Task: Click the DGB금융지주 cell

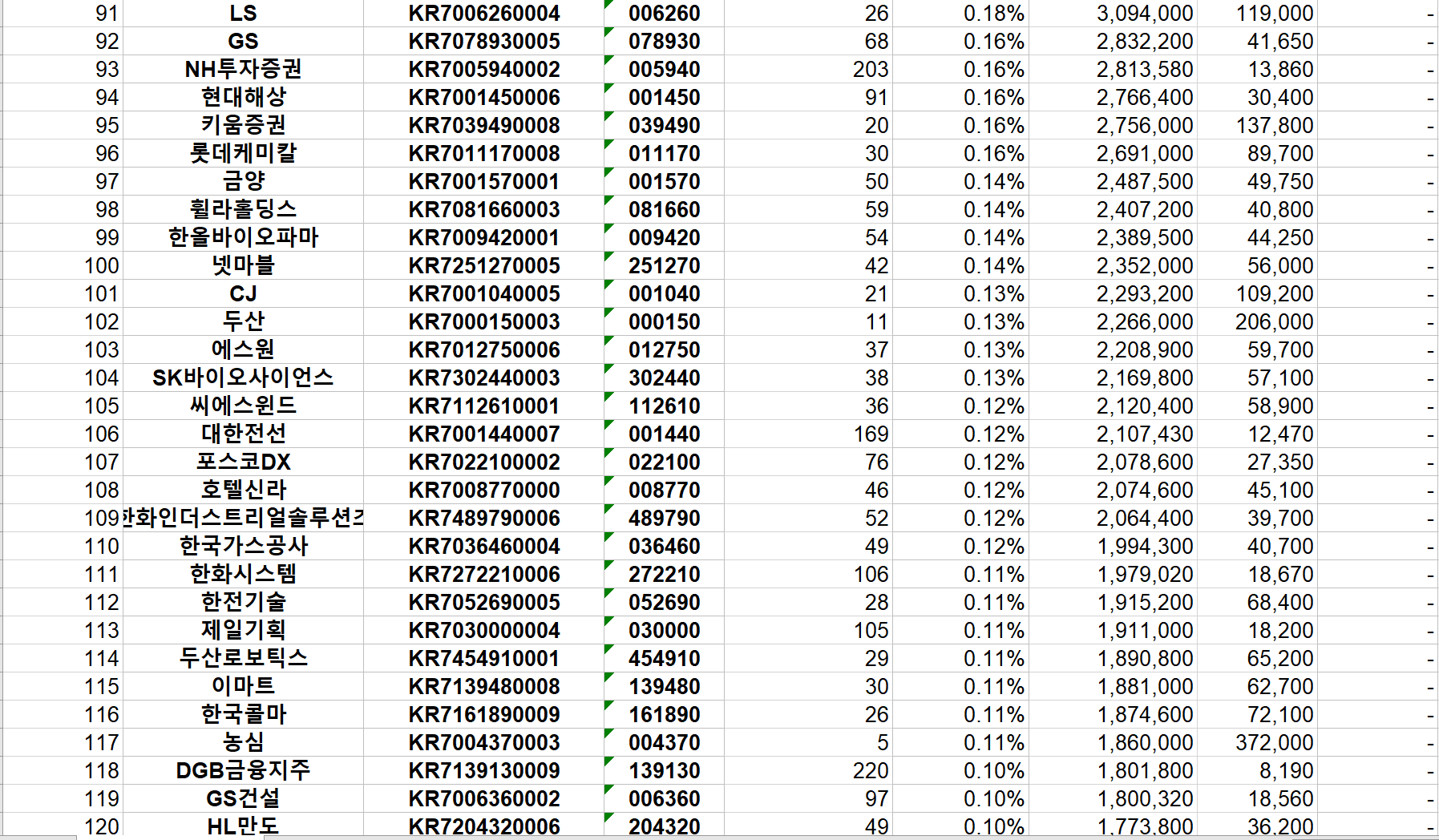Action: point(243,771)
